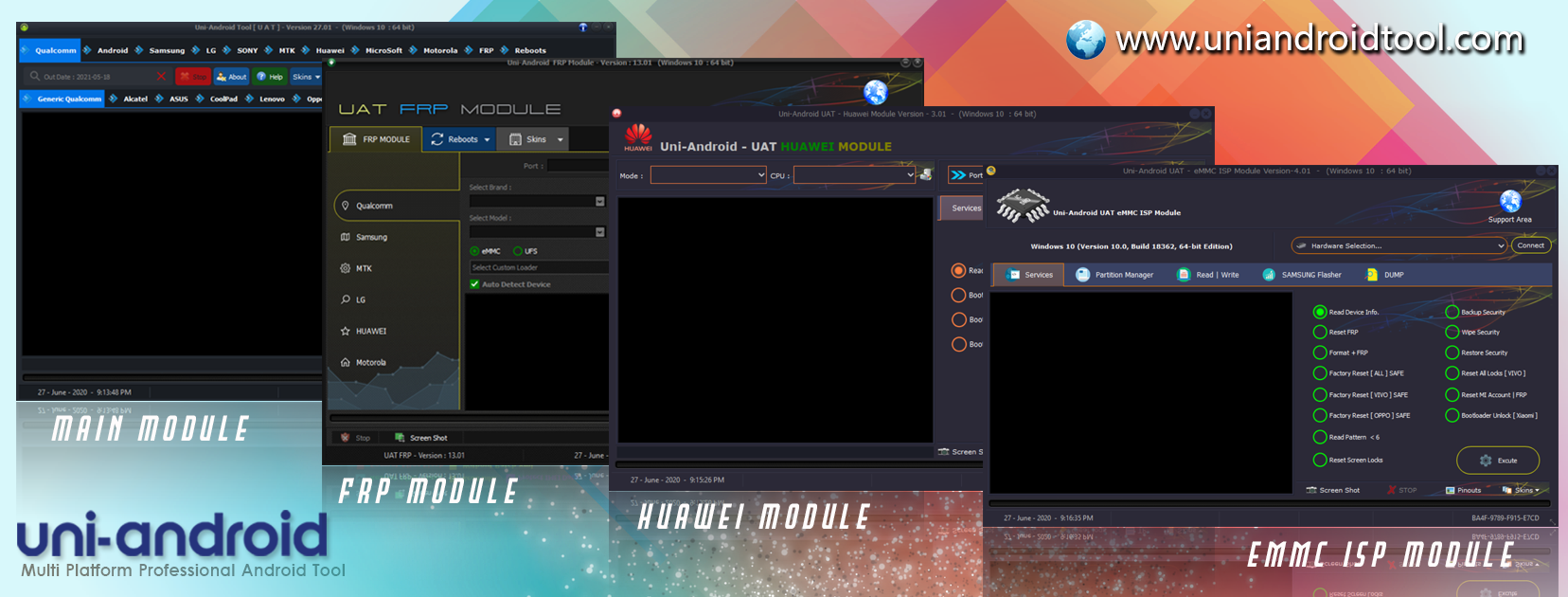Image resolution: width=1568 pixels, height=597 pixels.
Task: Click Help in main module toolbar
Action: (x=269, y=77)
